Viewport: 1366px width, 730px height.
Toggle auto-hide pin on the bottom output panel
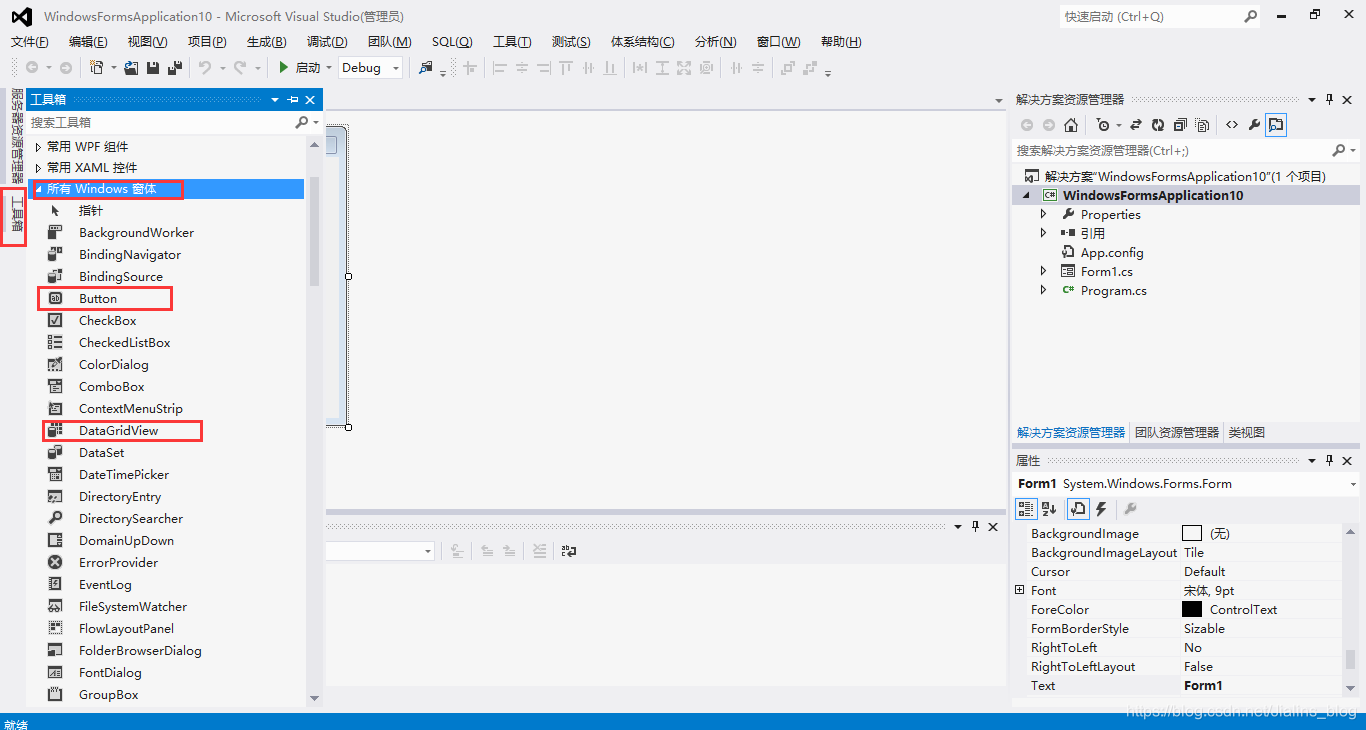[x=975, y=526]
